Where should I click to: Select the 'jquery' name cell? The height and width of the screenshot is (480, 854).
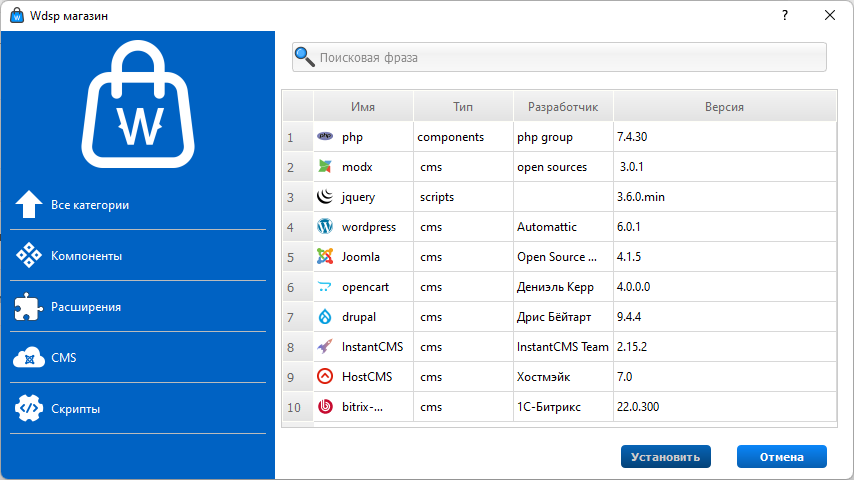coord(363,197)
